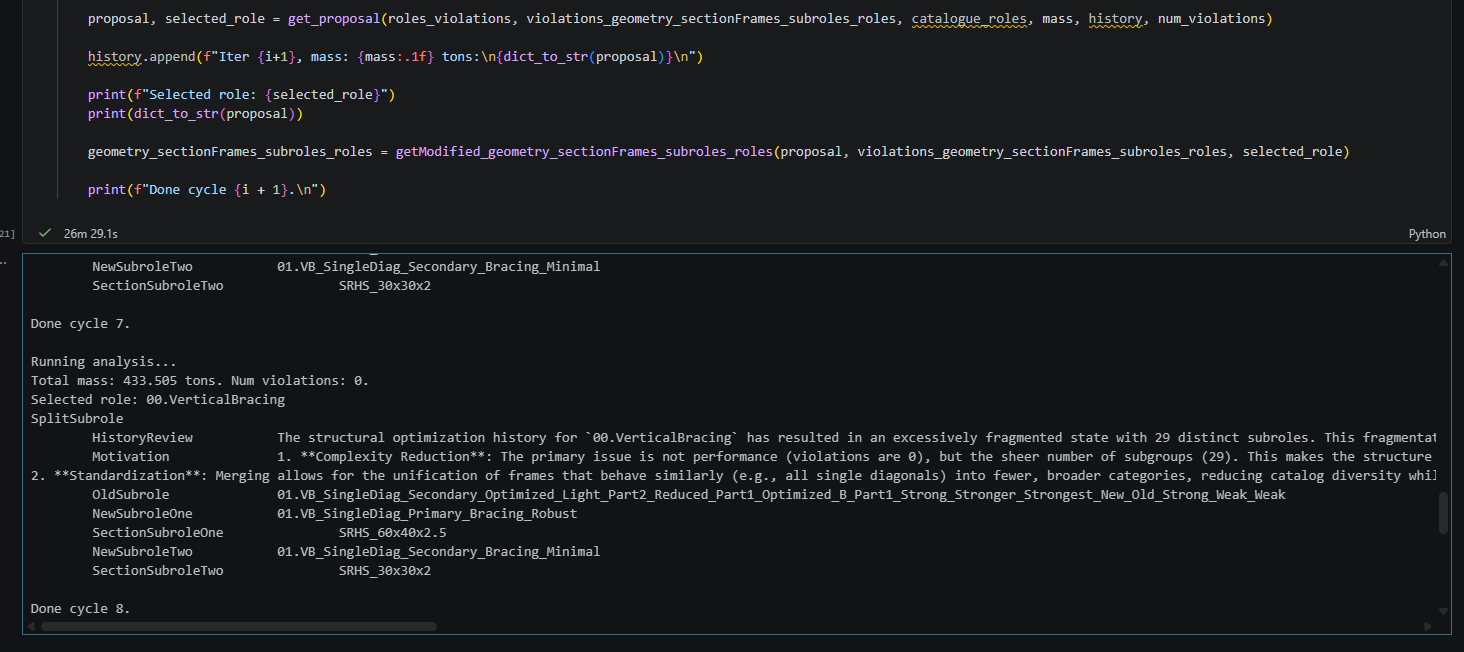
Task: Click the num_violations argument in code
Action: pyautogui.click(x=1213, y=19)
